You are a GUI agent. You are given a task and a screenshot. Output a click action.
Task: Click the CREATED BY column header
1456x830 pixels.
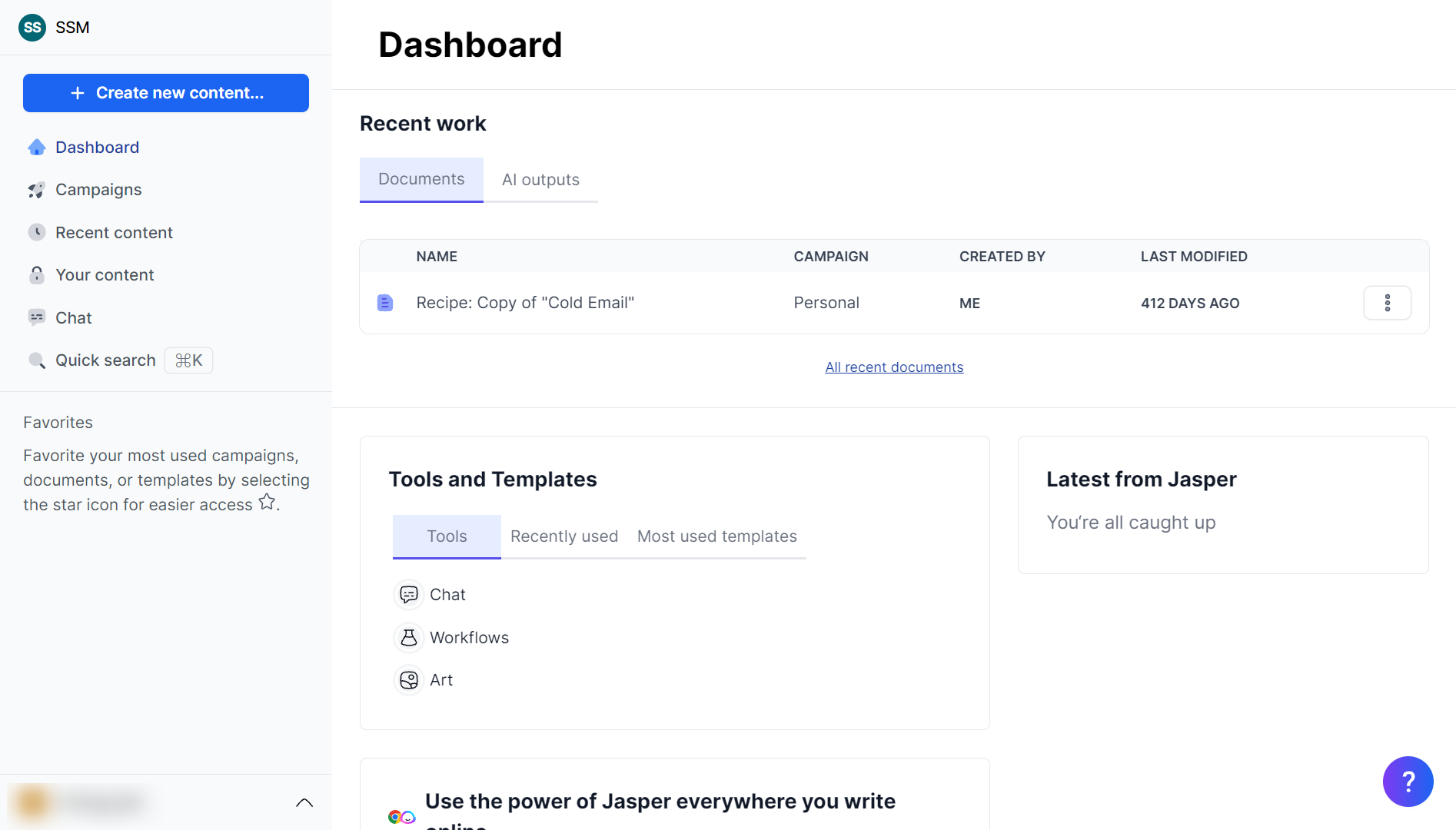[1002, 257]
